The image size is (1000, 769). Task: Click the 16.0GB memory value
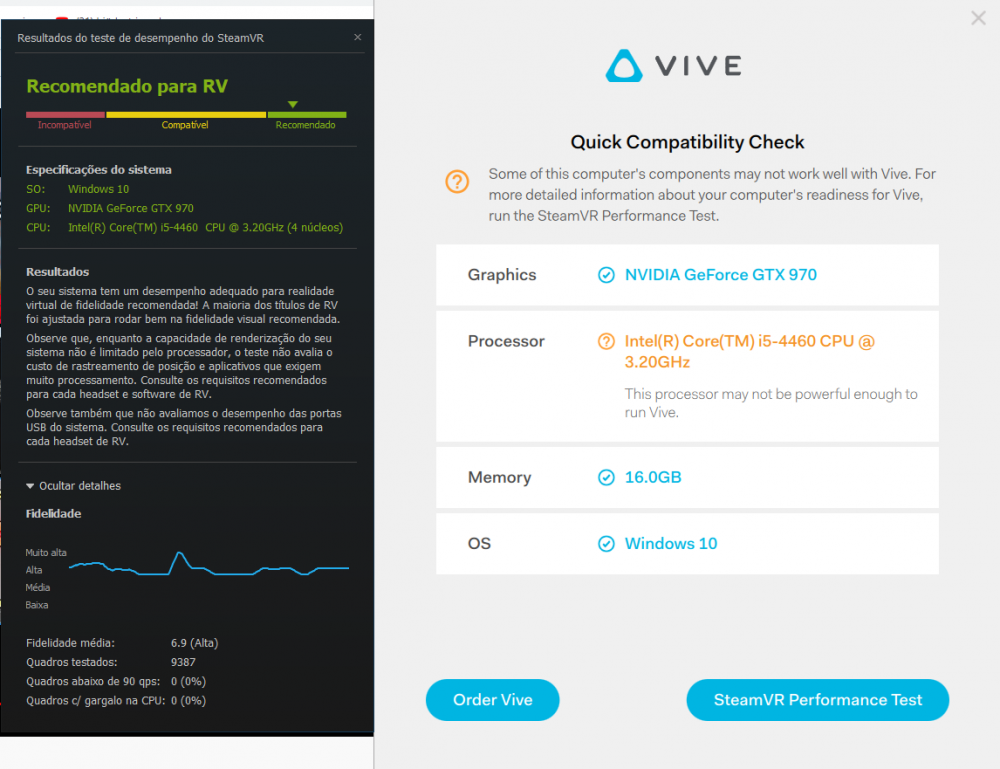[x=653, y=478]
